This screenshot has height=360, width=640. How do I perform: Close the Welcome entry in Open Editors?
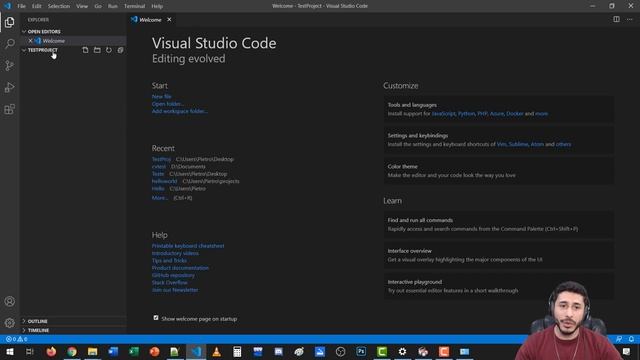[30, 41]
